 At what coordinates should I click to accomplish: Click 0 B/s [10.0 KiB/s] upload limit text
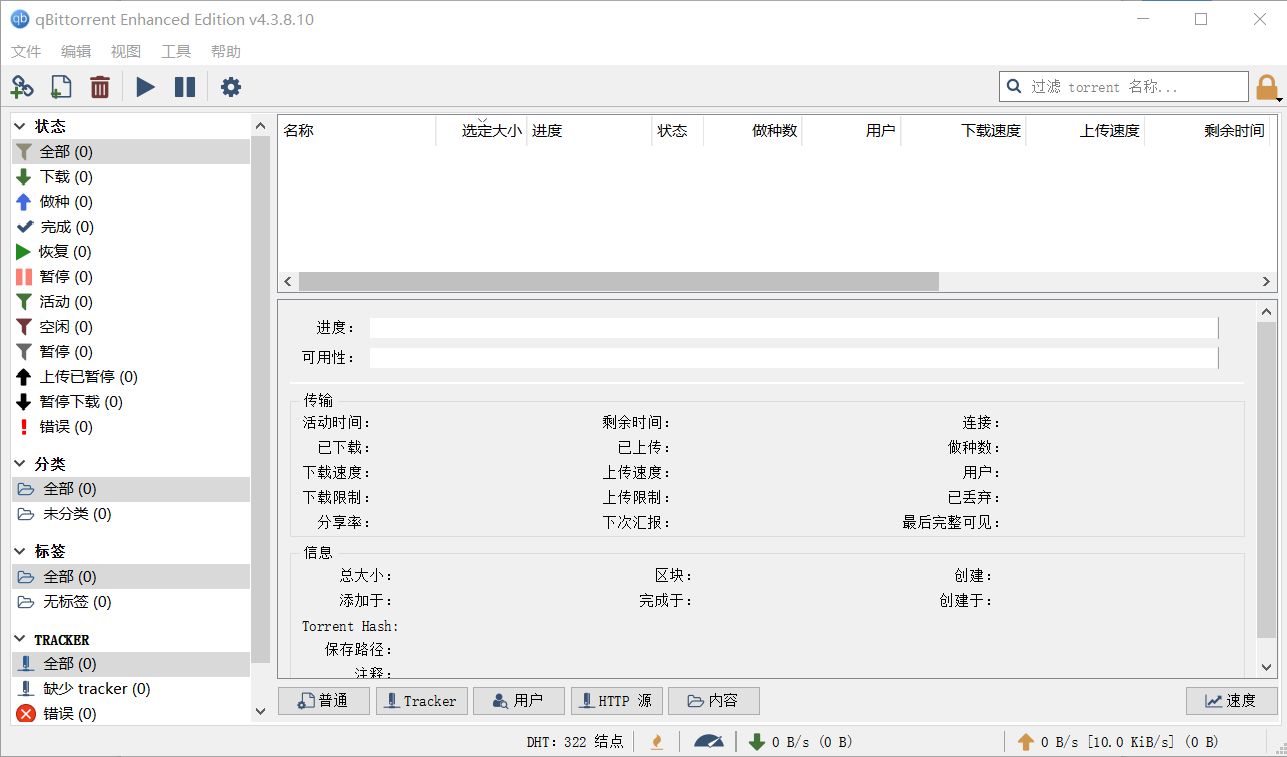pos(1130,742)
